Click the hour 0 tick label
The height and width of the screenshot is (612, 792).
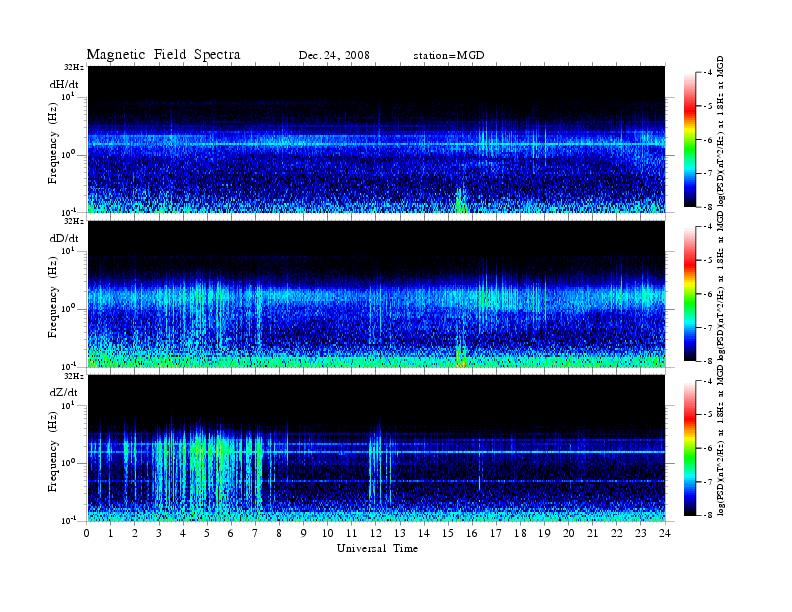[87, 534]
